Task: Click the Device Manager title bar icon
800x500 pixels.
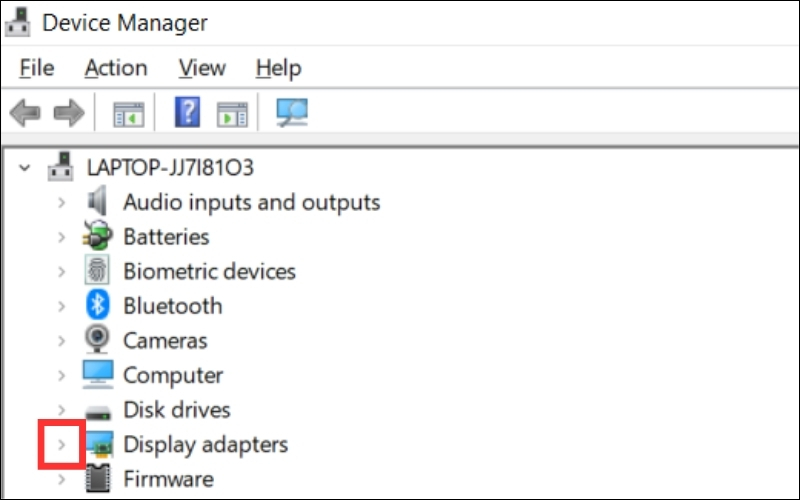Action: [18, 22]
